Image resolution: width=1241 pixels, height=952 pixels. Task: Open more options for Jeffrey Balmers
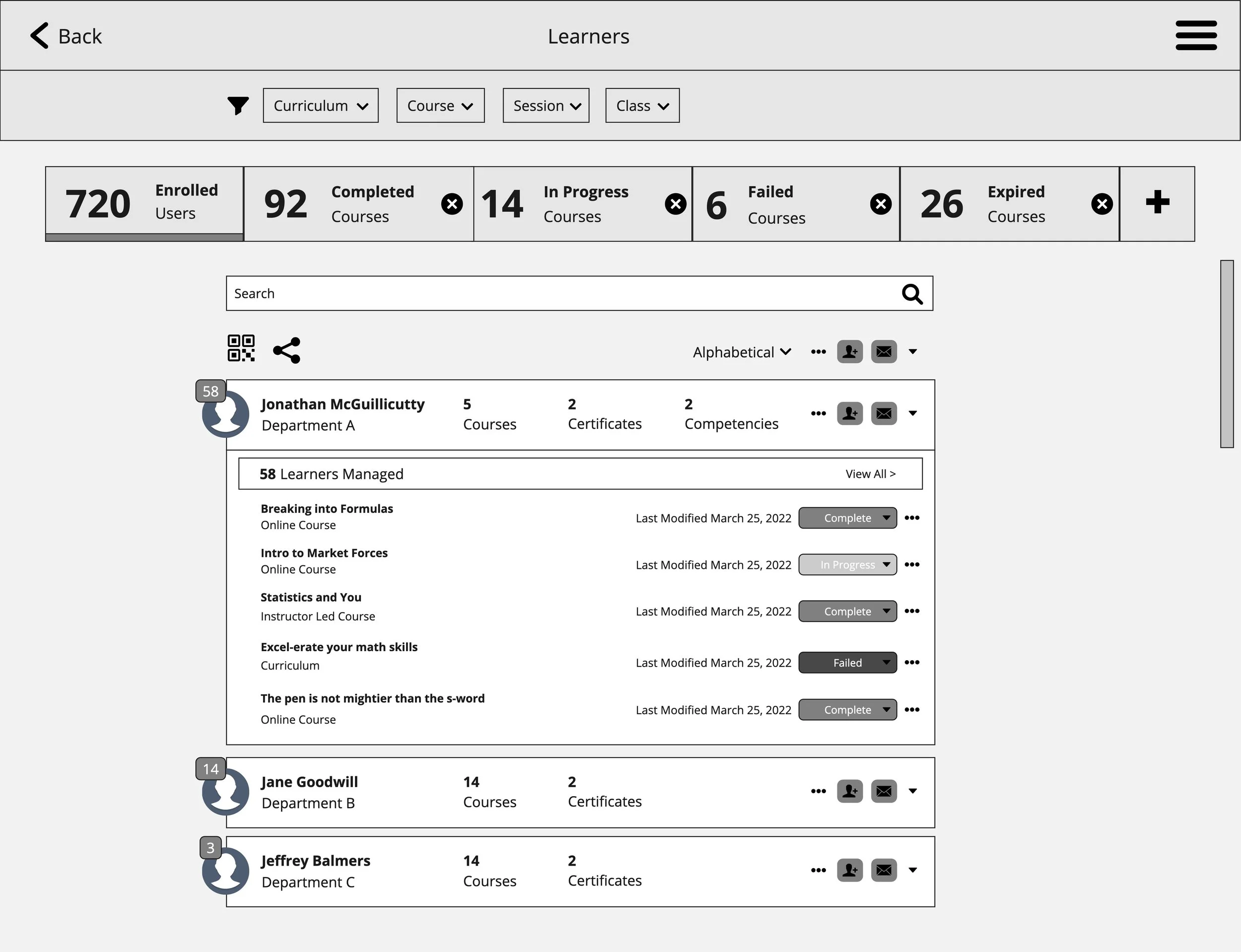click(818, 871)
